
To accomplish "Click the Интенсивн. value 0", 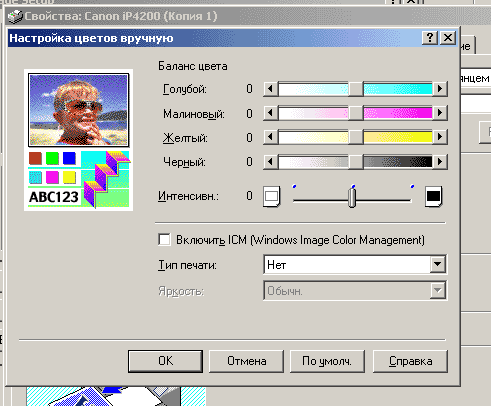I will pyautogui.click(x=249, y=196).
